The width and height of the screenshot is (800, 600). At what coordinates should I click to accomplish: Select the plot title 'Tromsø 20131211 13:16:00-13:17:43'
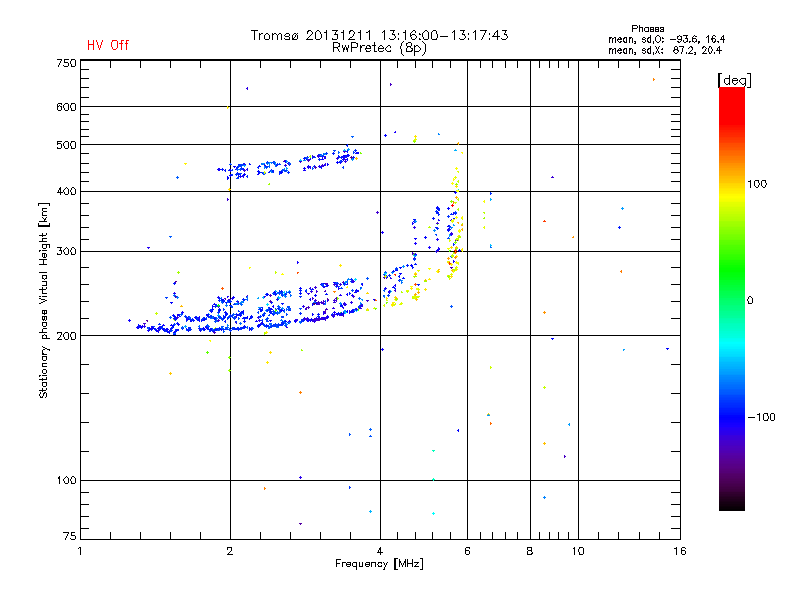[x=379, y=35]
